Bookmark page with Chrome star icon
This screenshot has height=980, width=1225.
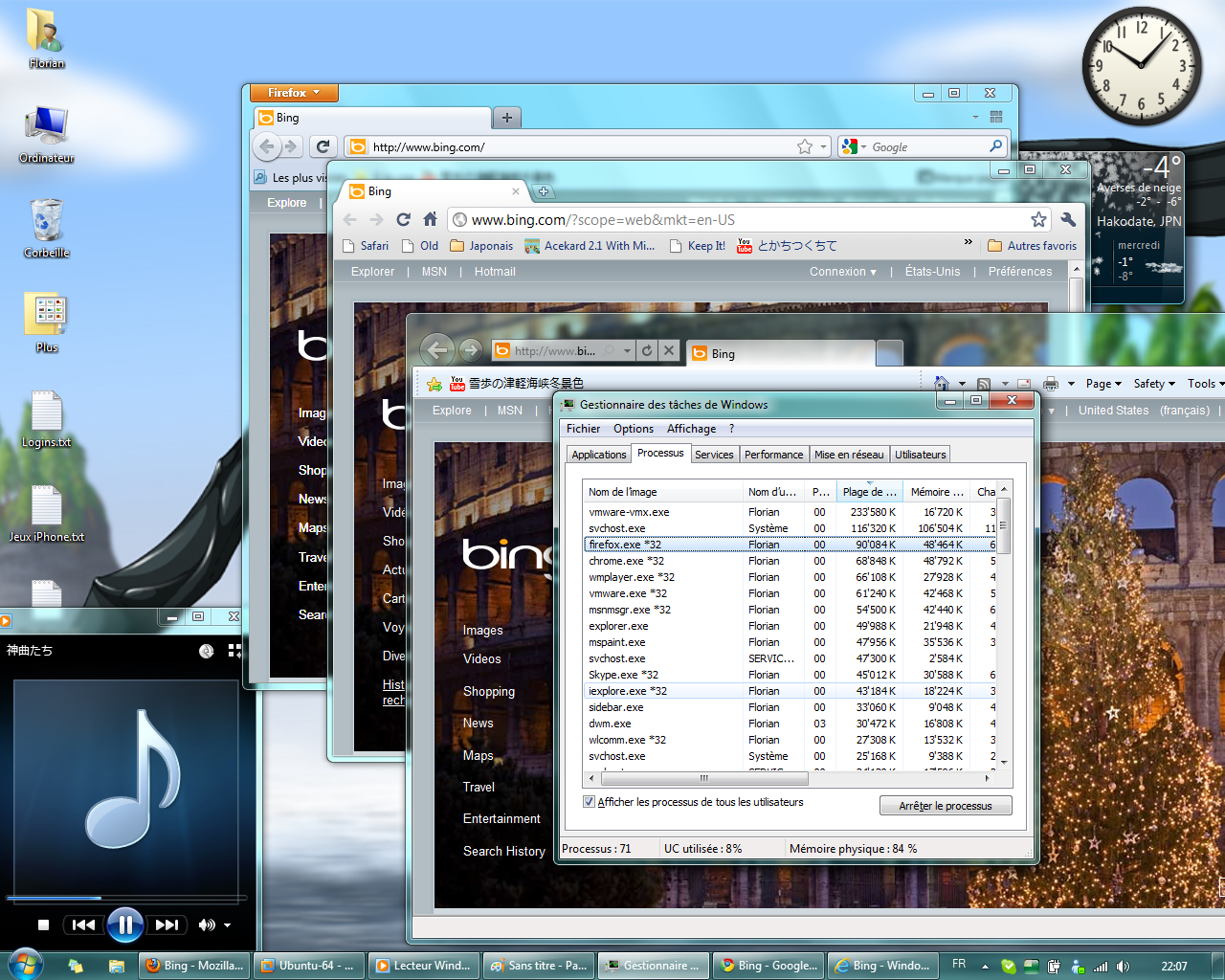pos(1038,220)
